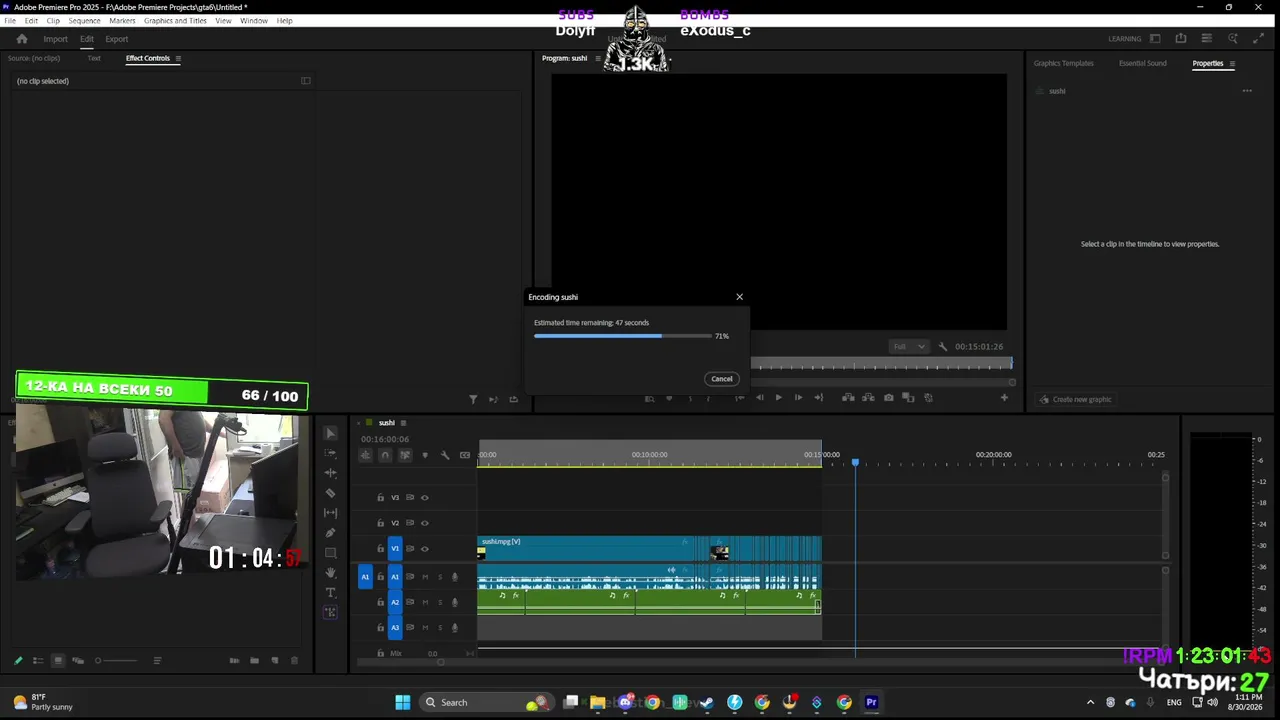
Task: Toggle V3 track output eye
Action: [424, 497]
